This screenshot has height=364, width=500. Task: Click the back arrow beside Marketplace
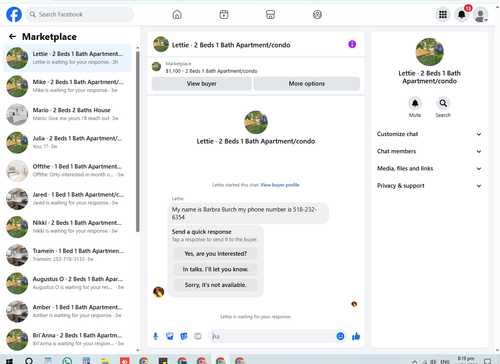(x=12, y=37)
